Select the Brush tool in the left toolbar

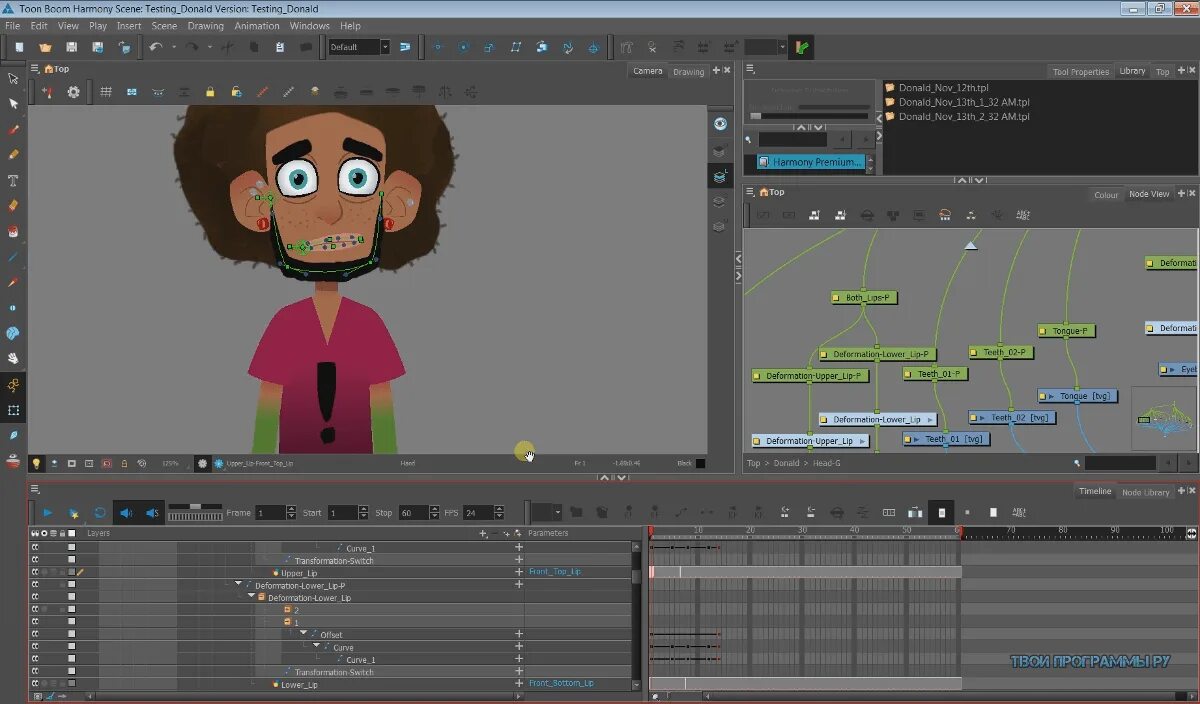(x=13, y=129)
